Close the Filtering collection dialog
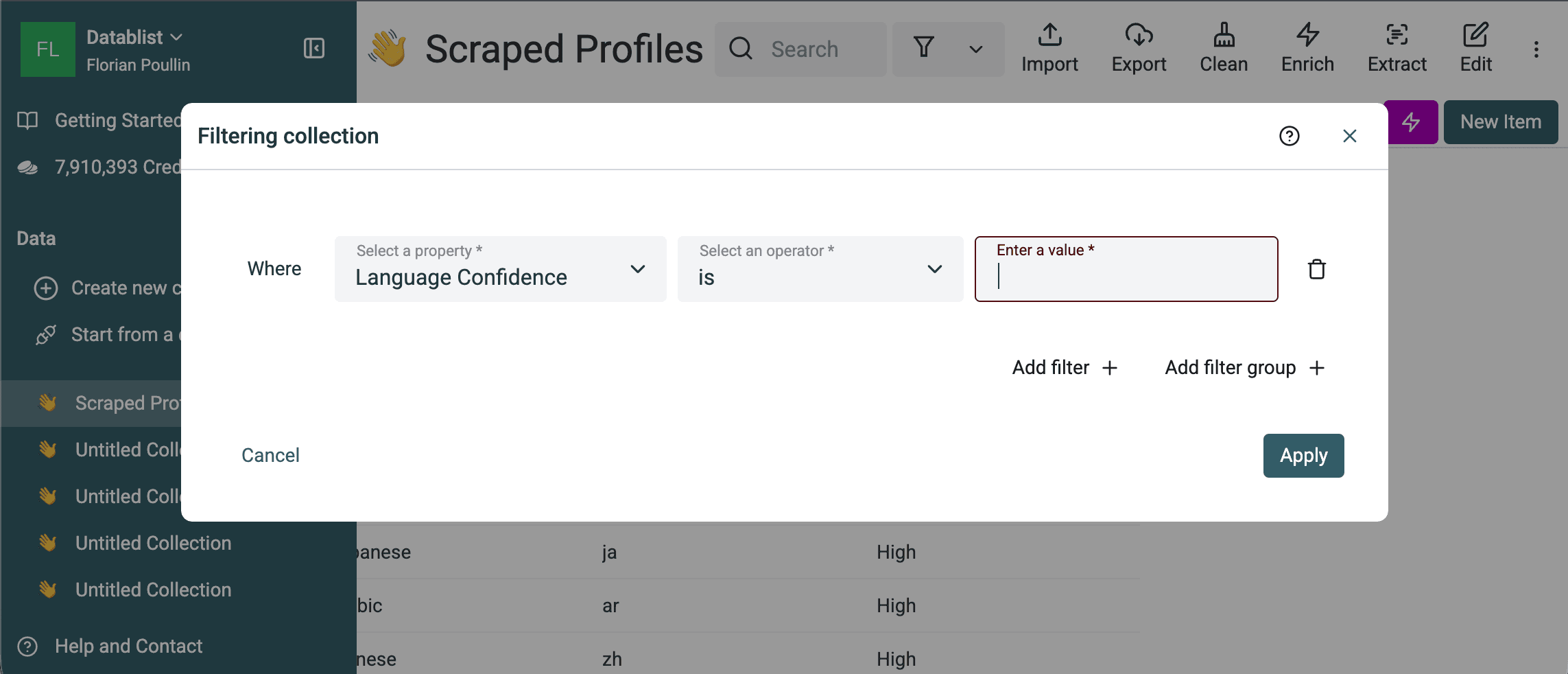This screenshot has width=1568, height=674. [x=1350, y=136]
